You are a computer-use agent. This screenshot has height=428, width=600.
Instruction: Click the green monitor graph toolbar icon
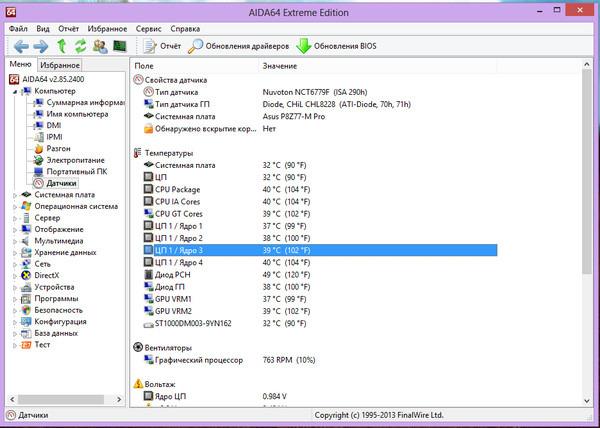point(120,46)
